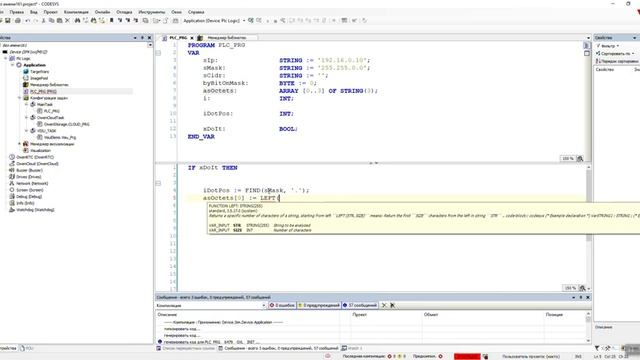Screen dimensions: 640x360
Task: Click the Проект column header
Action: click(x=359, y=314)
